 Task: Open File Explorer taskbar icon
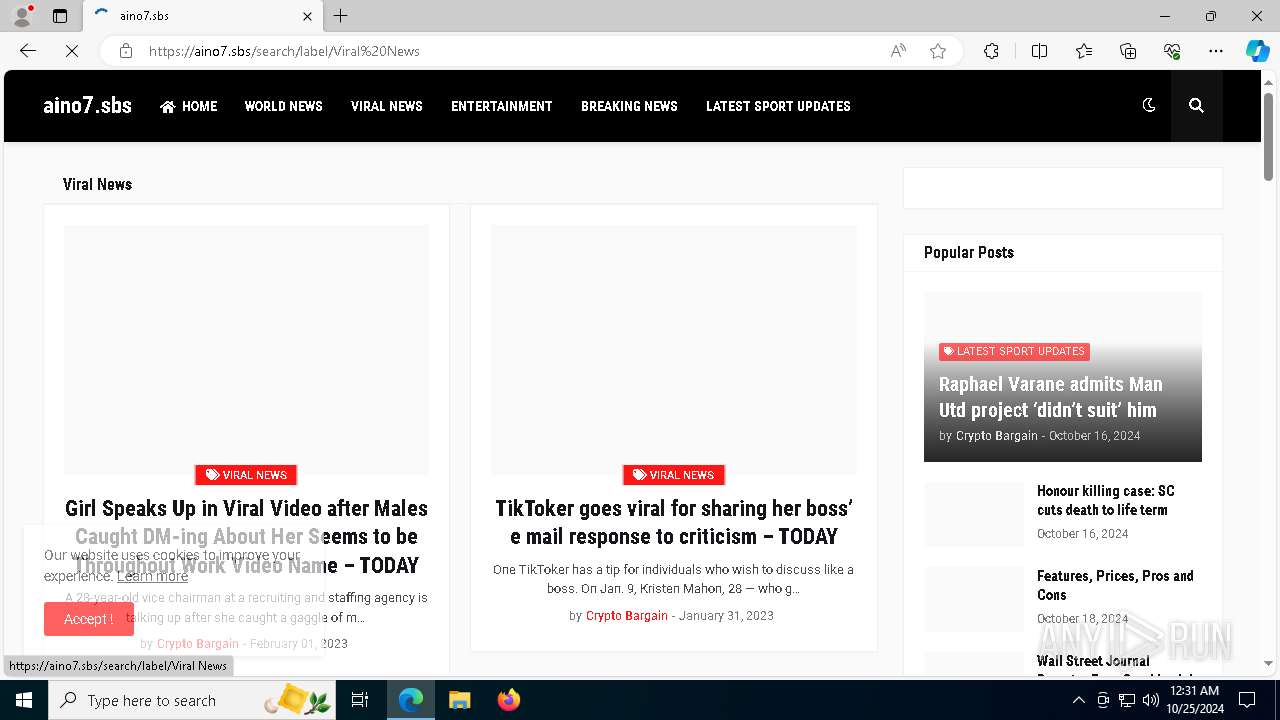[x=459, y=700]
